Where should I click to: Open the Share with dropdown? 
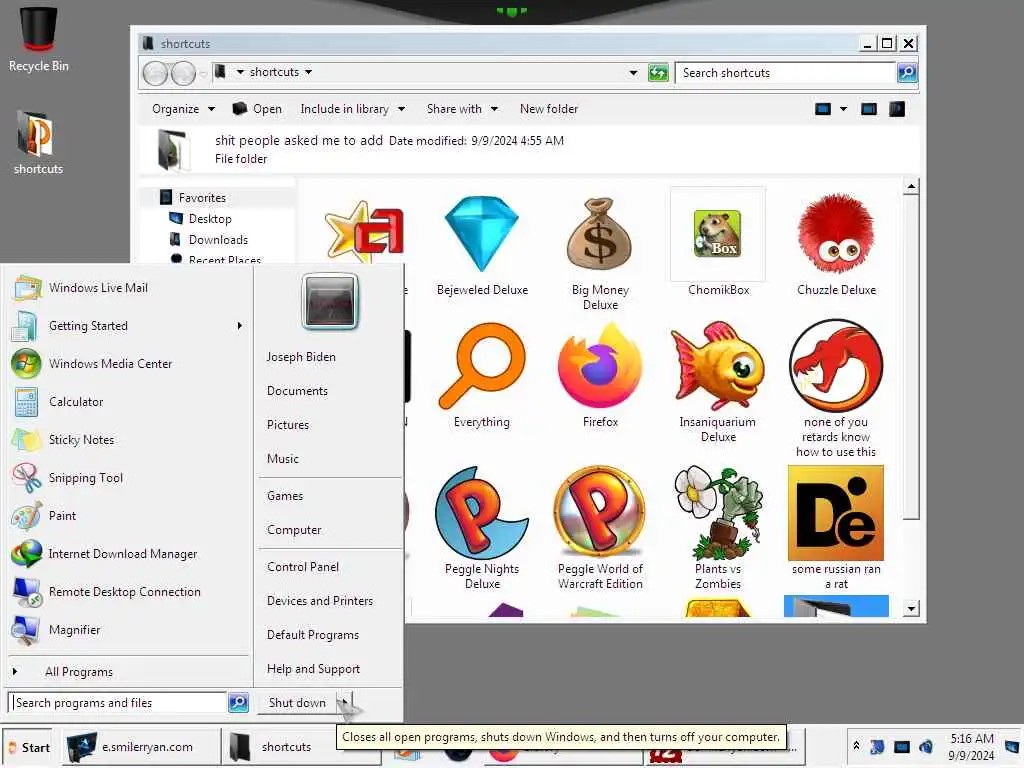[x=462, y=109]
